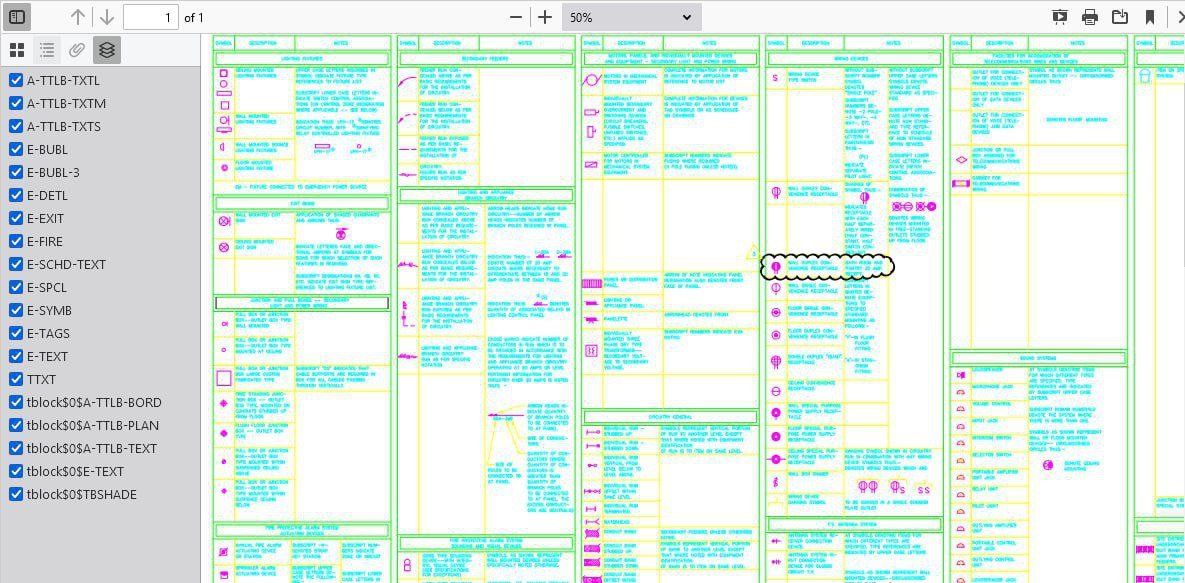This screenshot has height=583, width=1185.
Task: Open the zoom level dropdown
Action: click(630, 17)
